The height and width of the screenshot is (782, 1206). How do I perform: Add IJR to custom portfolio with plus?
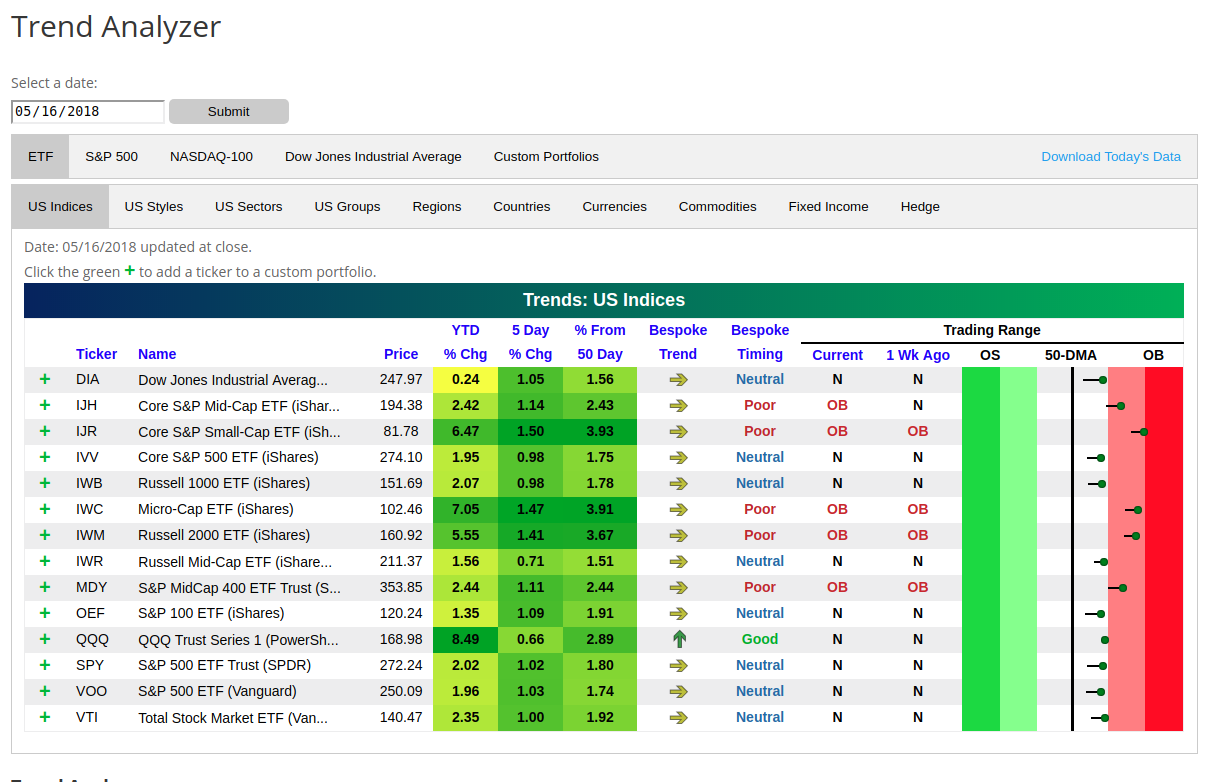[44, 431]
